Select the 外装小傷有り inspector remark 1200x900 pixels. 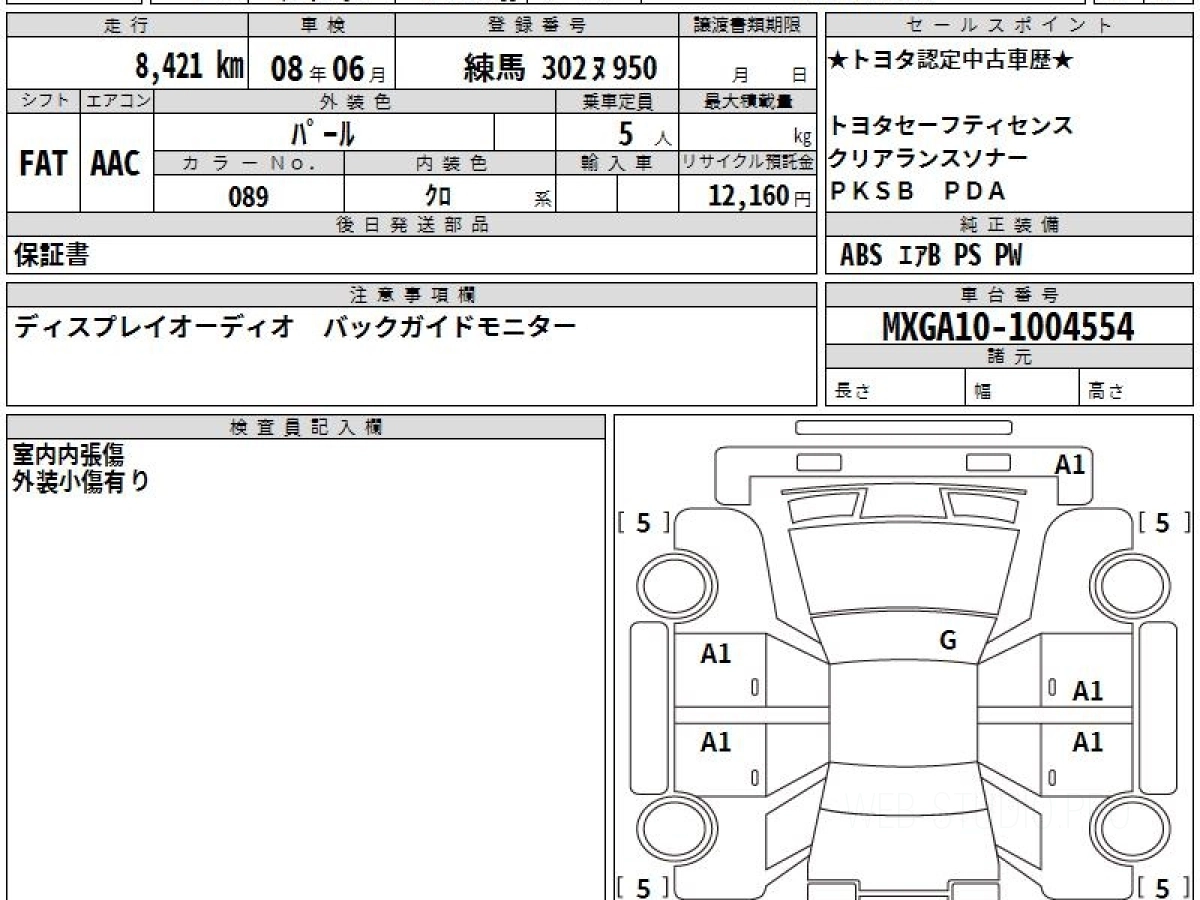pyautogui.click(x=81, y=481)
